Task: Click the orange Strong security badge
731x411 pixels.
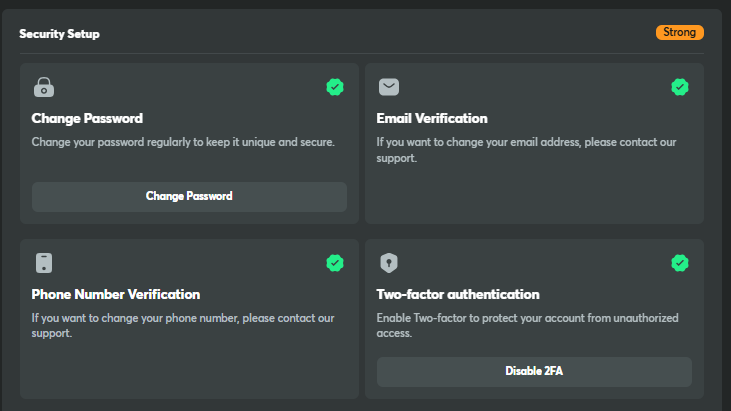Action: click(680, 33)
